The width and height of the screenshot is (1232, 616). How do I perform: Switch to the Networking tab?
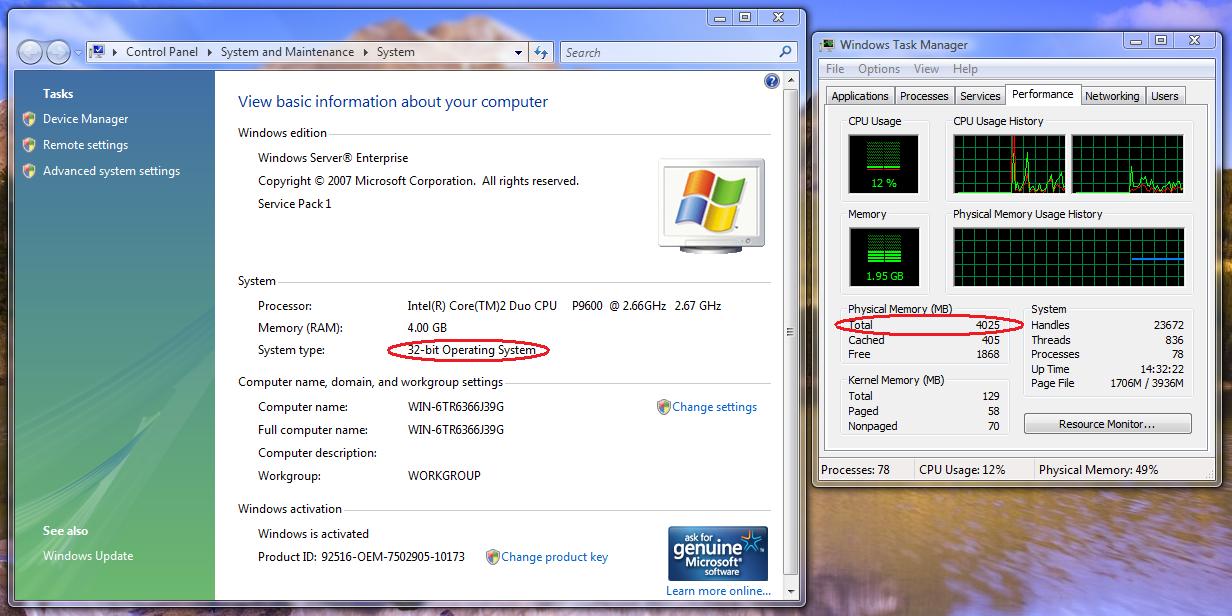[1112, 96]
